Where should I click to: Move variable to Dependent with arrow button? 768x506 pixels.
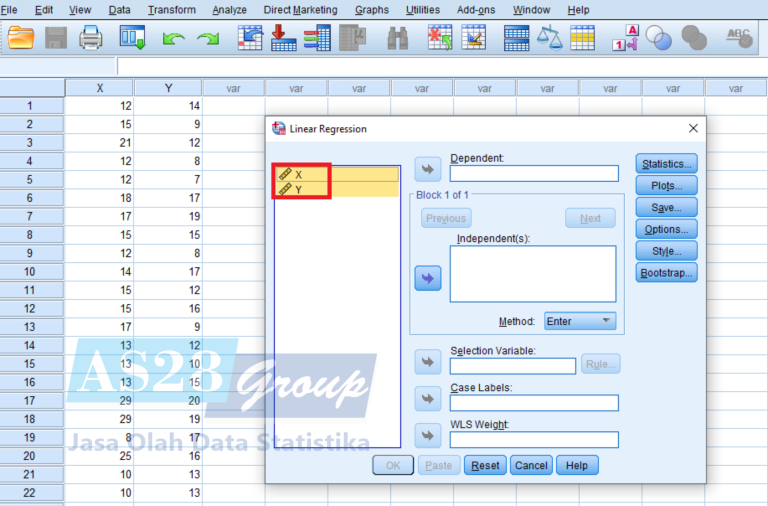click(427, 167)
